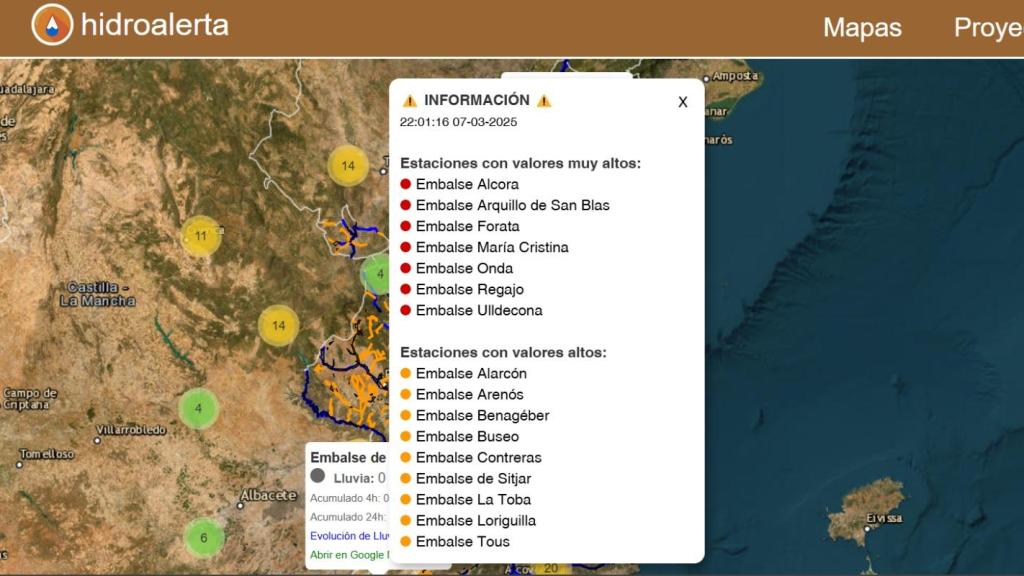Click the gray Lluvia dot in station popup
1024x576 pixels.
(317, 476)
